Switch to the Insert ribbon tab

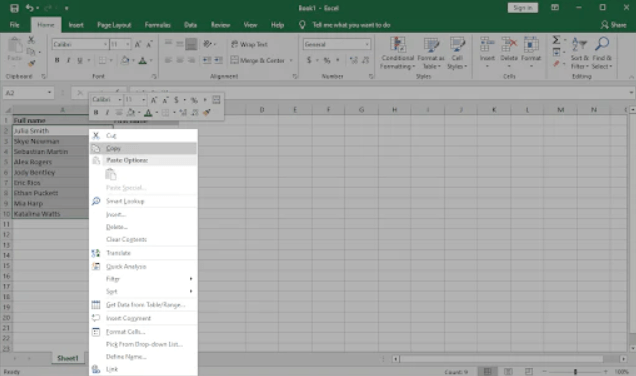[76, 25]
